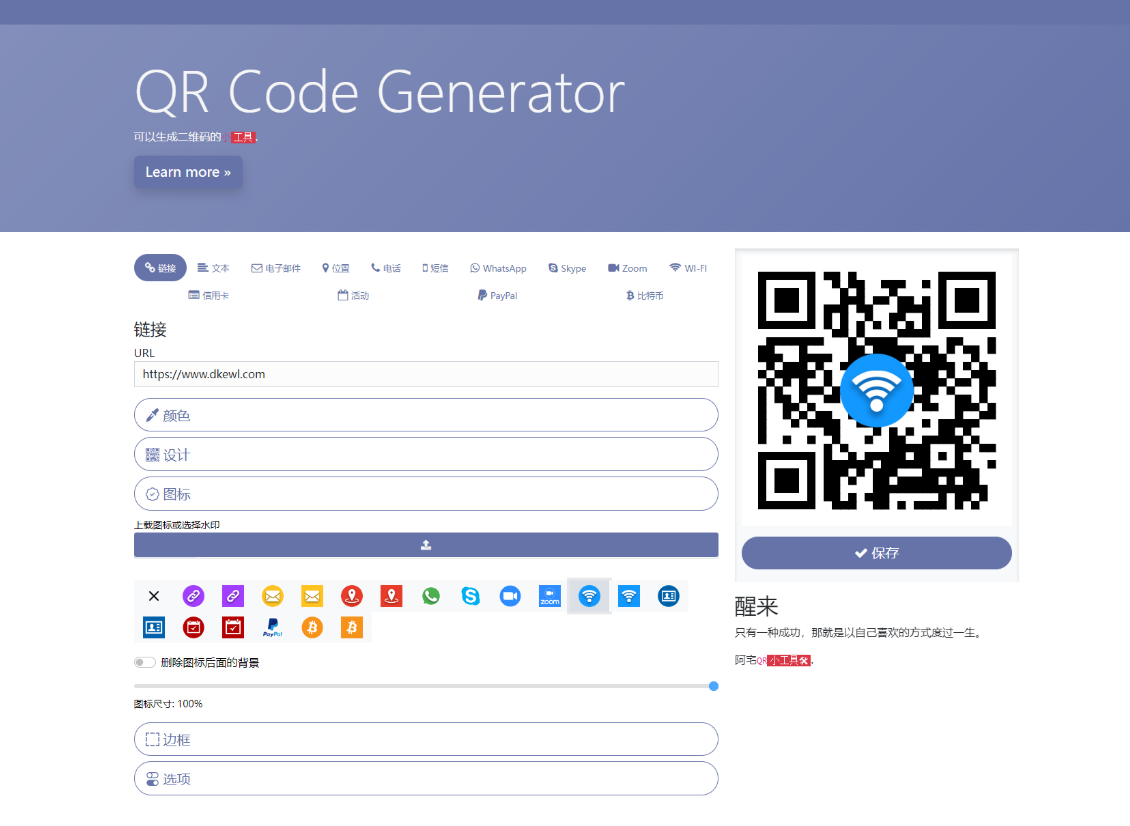
Task: Choose the square Zoom logo watermark icon
Action: pos(550,596)
